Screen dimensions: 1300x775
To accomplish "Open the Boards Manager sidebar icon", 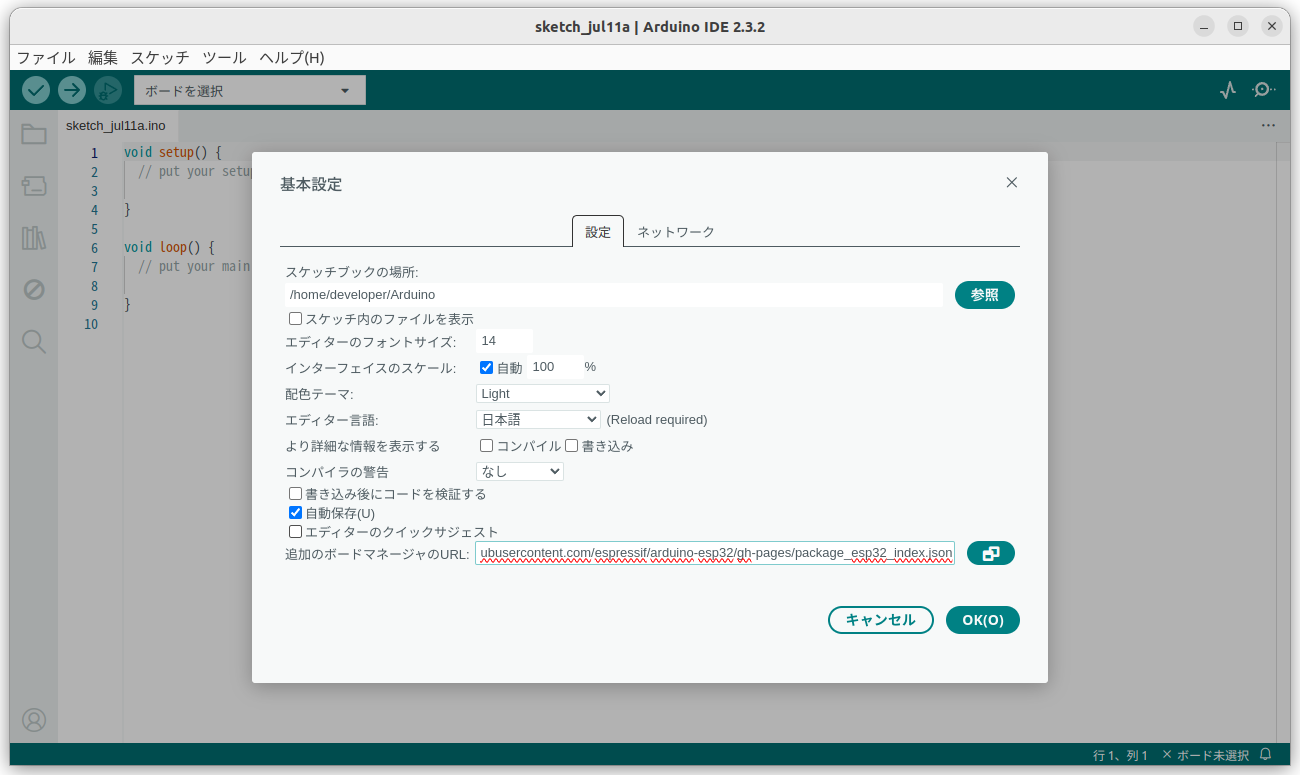I will 33,186.
